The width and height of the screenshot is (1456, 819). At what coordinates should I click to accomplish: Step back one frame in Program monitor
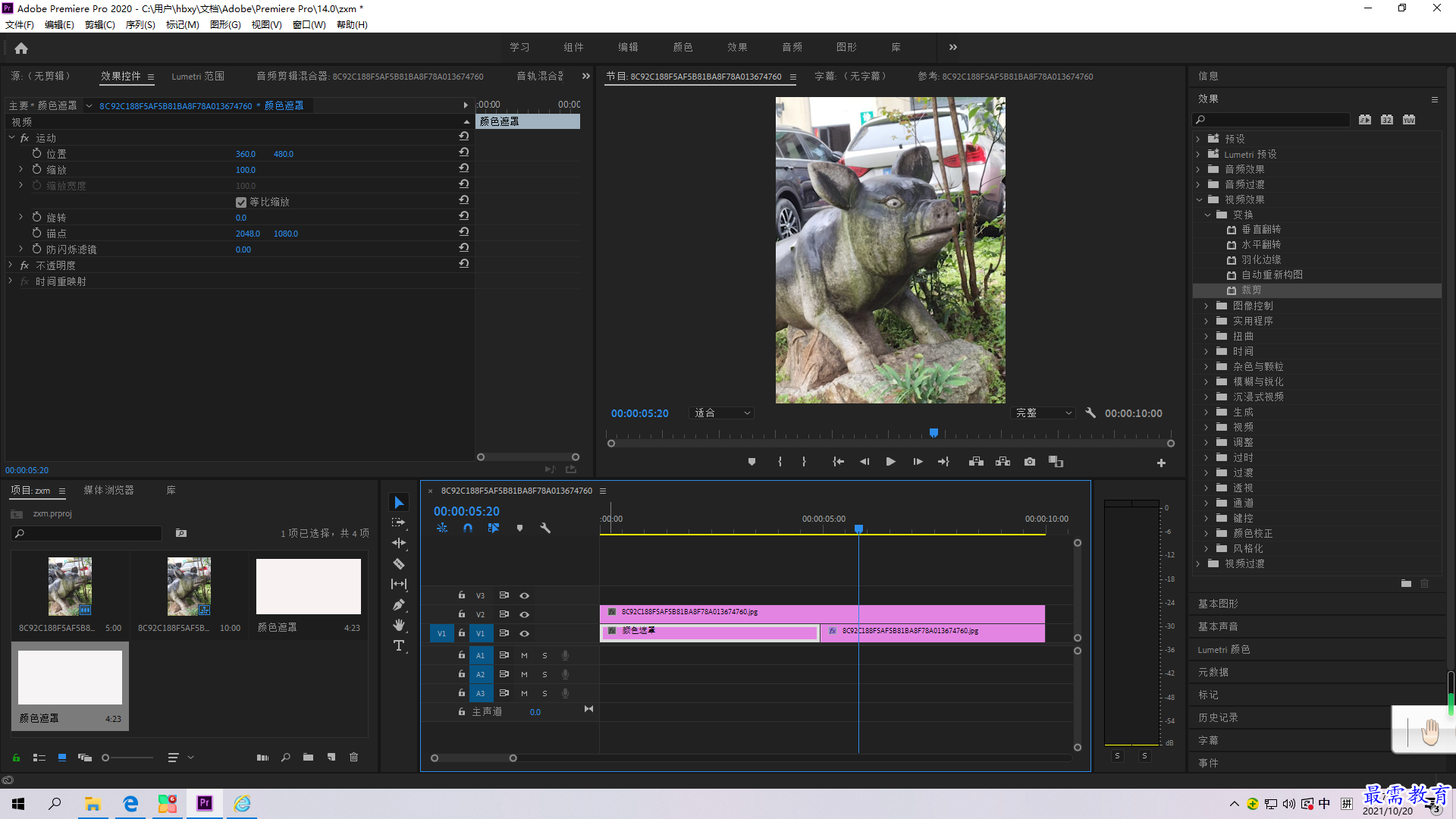pos(864,462)
